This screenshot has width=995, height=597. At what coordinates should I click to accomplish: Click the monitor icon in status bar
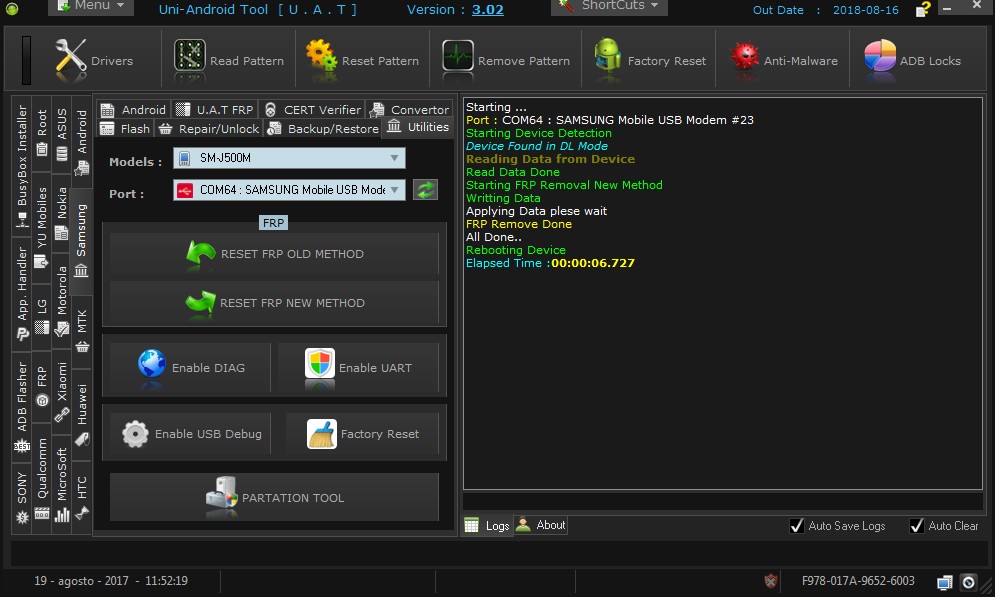pyautogui.click(x=944, y=582)
